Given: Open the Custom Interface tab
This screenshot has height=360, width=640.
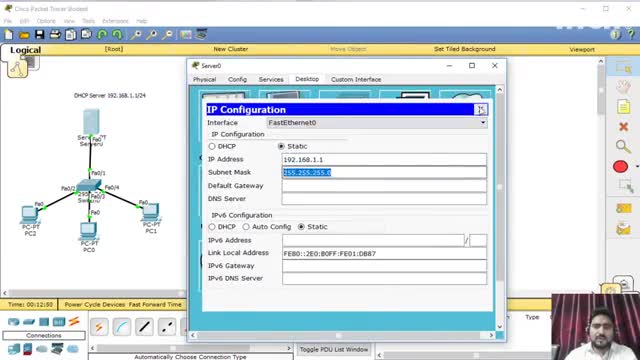Looking at the screenshot, I should coord(356,79).
